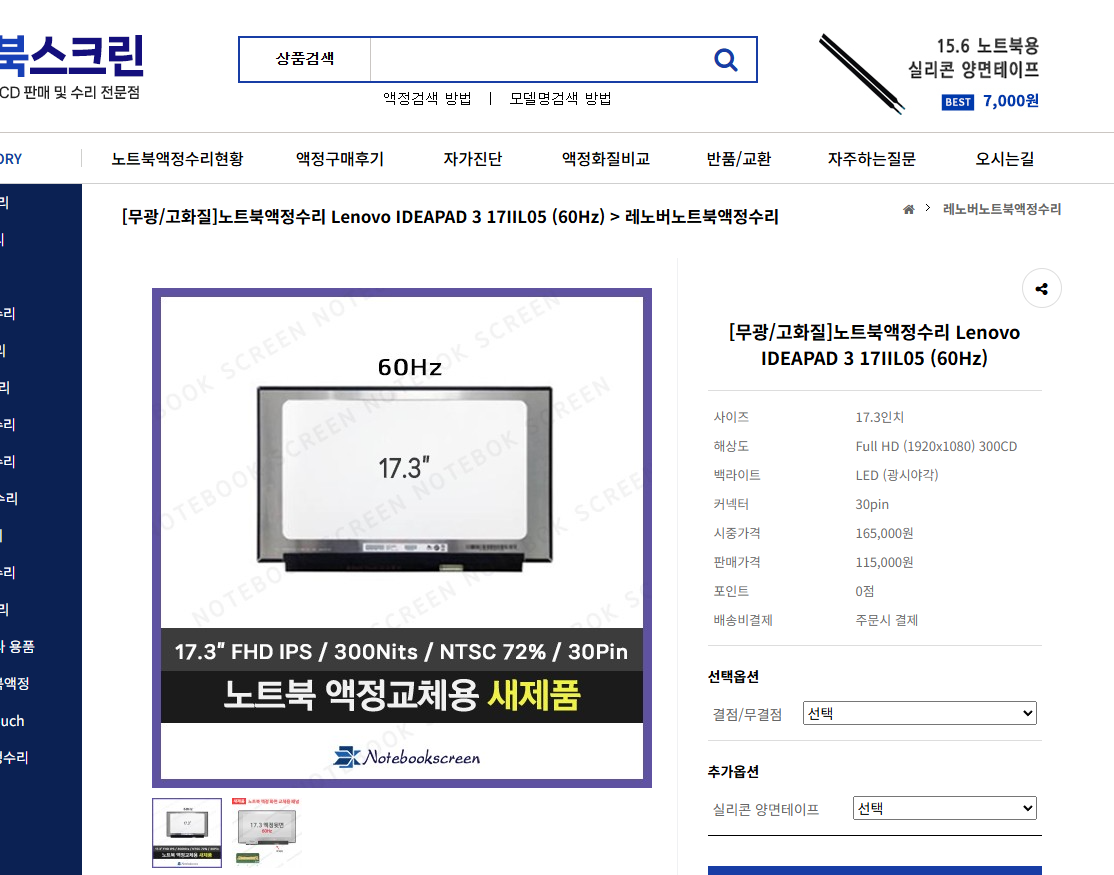Screen dimensions: 1114x875
Task: Select the first product thumbnail
Action: click(187, 832)
